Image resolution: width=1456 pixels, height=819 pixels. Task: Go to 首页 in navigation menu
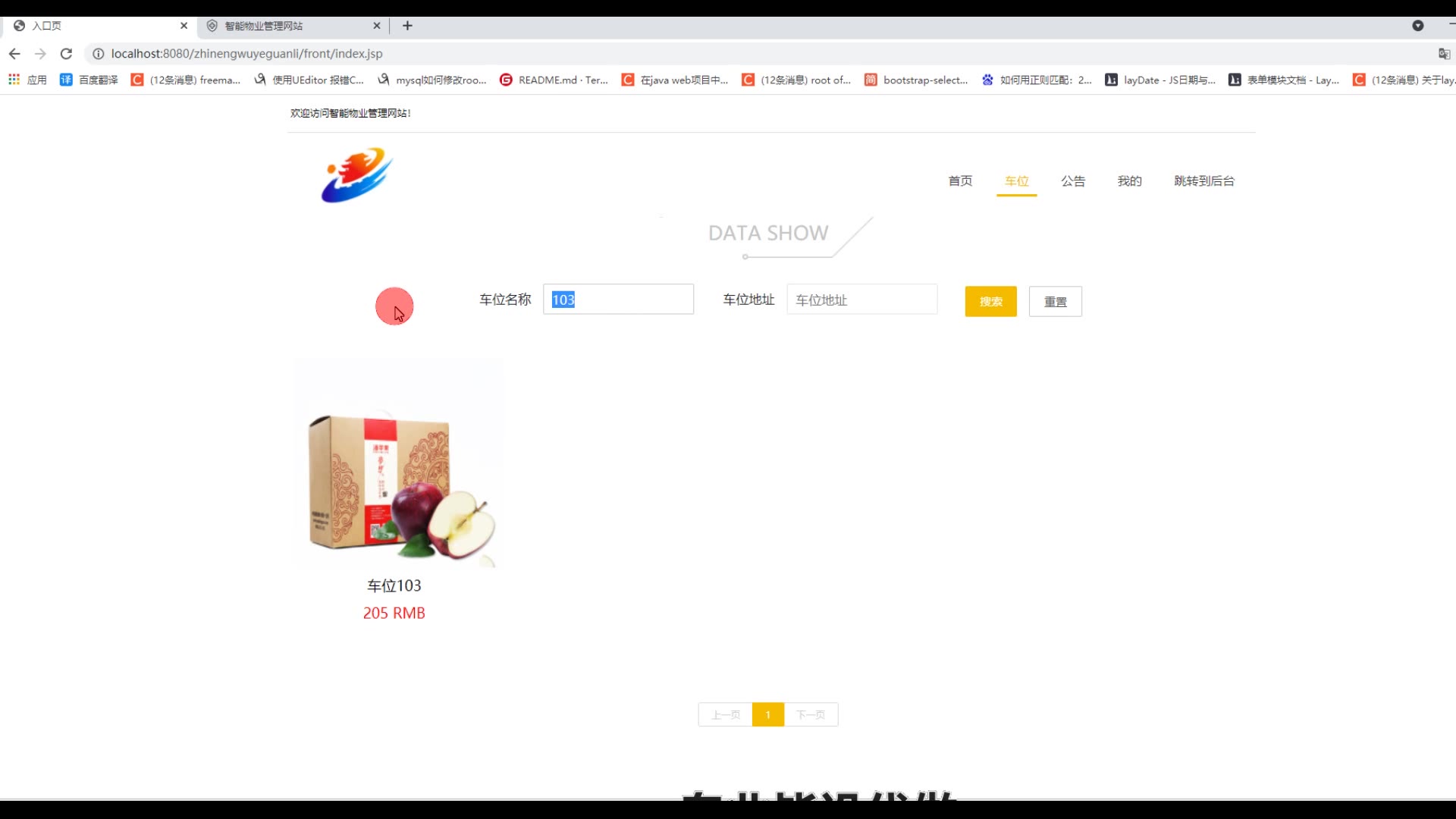click(960, 181)
